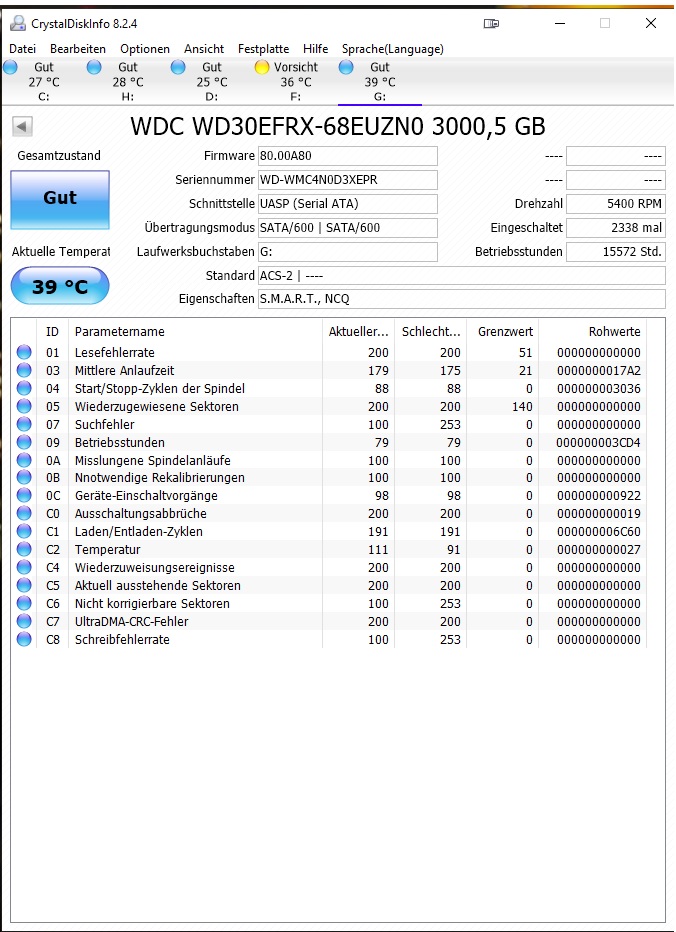676x932 pixels.
Task: Click the Betriebsstunden value 15572 Std.
Action: point(616,251)
